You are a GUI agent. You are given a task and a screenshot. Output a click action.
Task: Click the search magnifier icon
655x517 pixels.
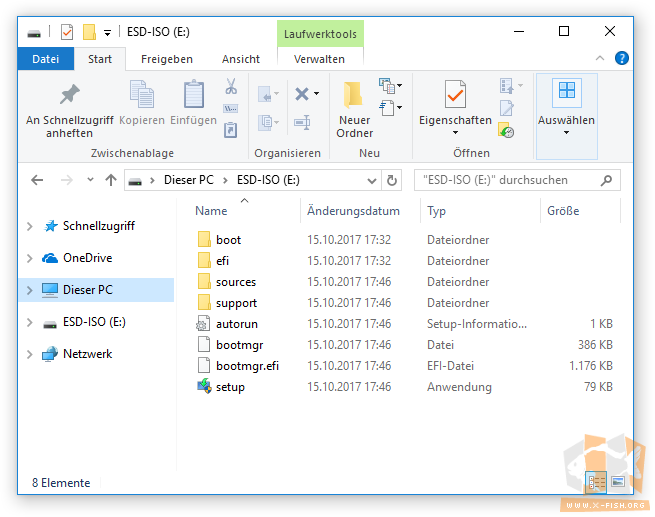(x=606, y=180)
